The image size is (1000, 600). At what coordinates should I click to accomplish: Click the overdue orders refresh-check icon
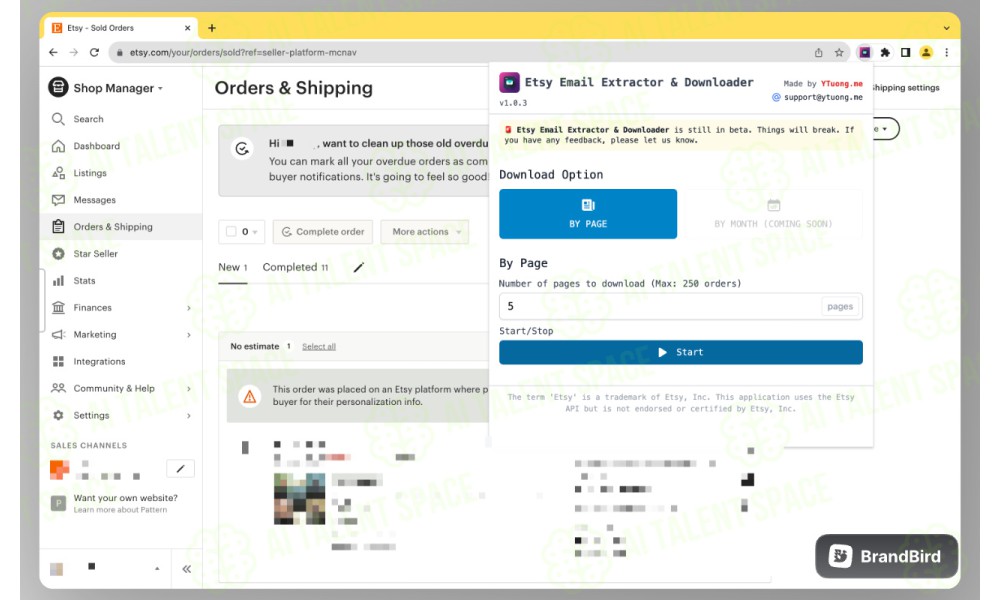(x=242, y=149)
